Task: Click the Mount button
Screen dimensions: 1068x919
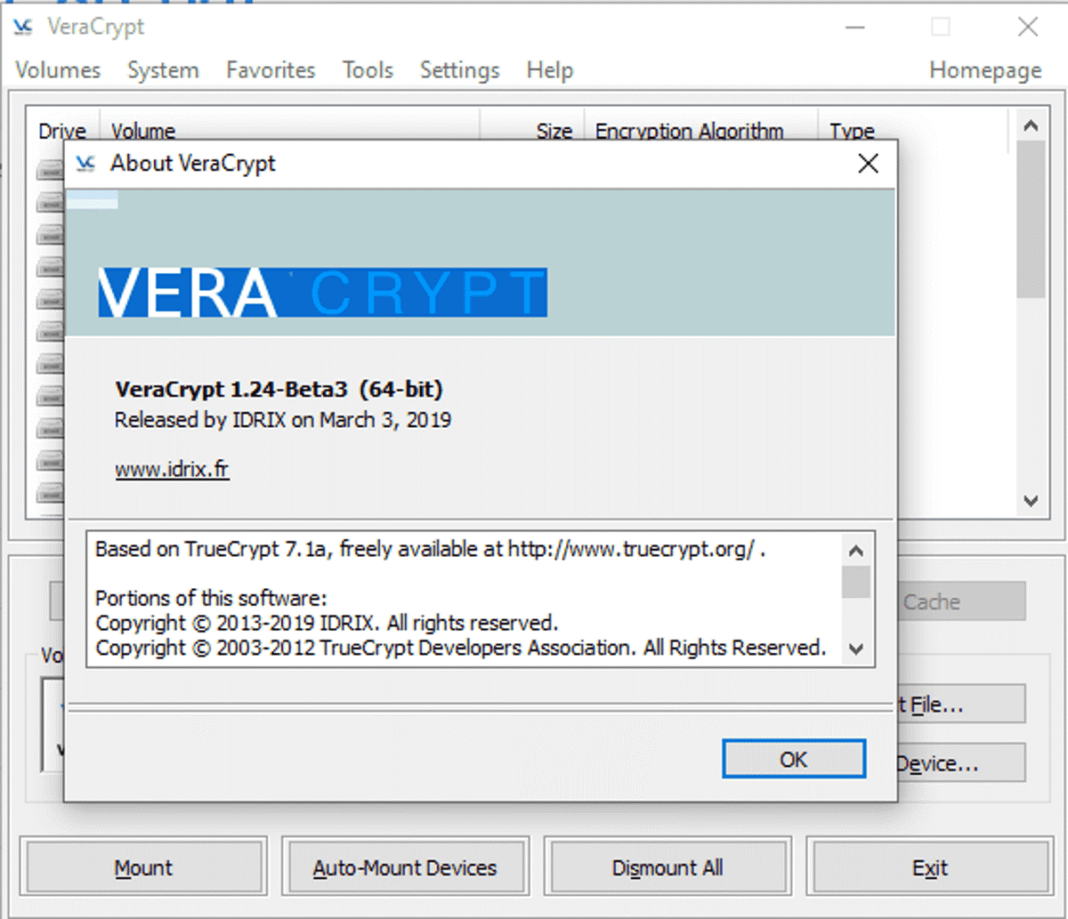Action: [143, 867]
